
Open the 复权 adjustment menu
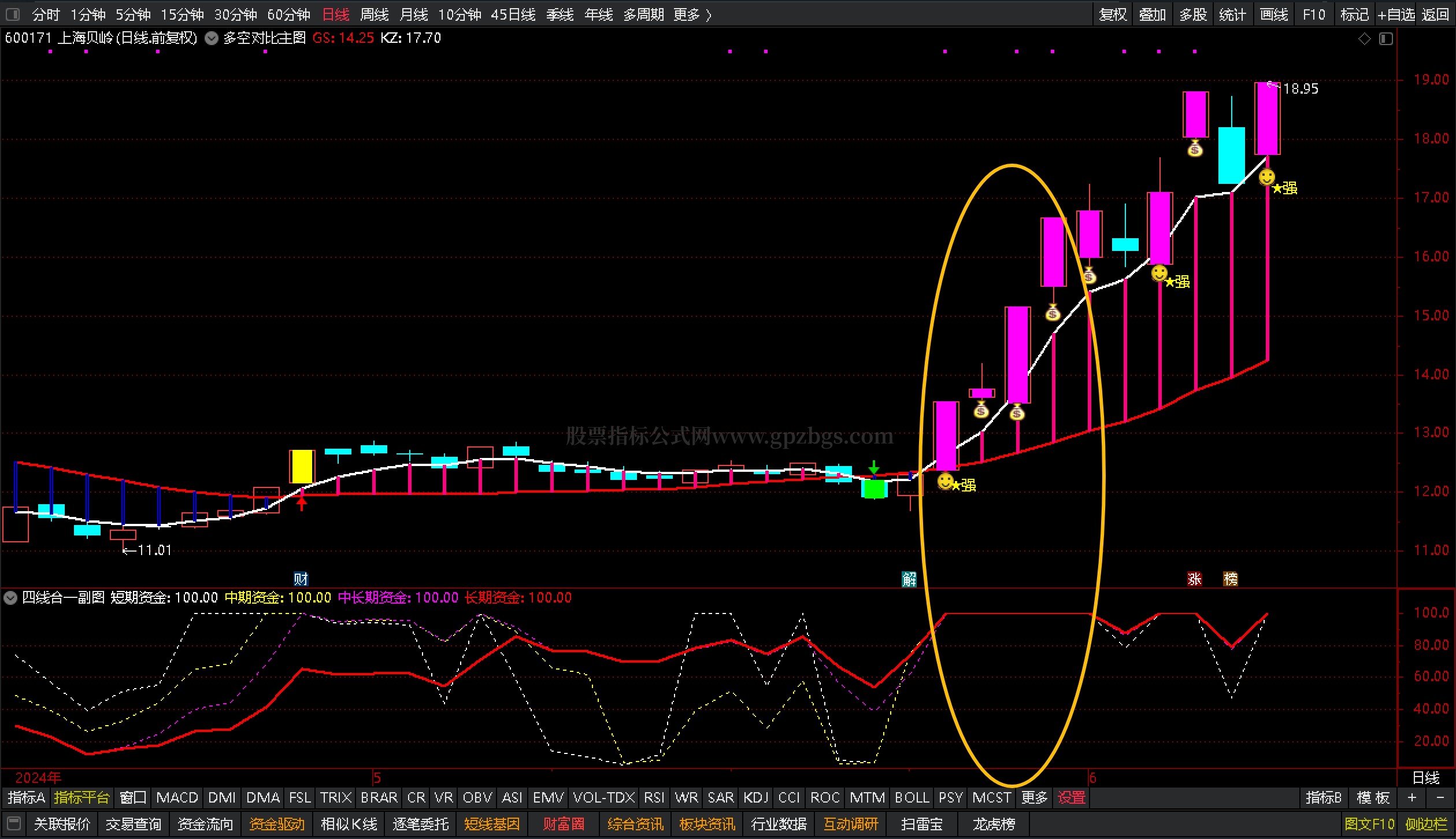coord(1113,14)
